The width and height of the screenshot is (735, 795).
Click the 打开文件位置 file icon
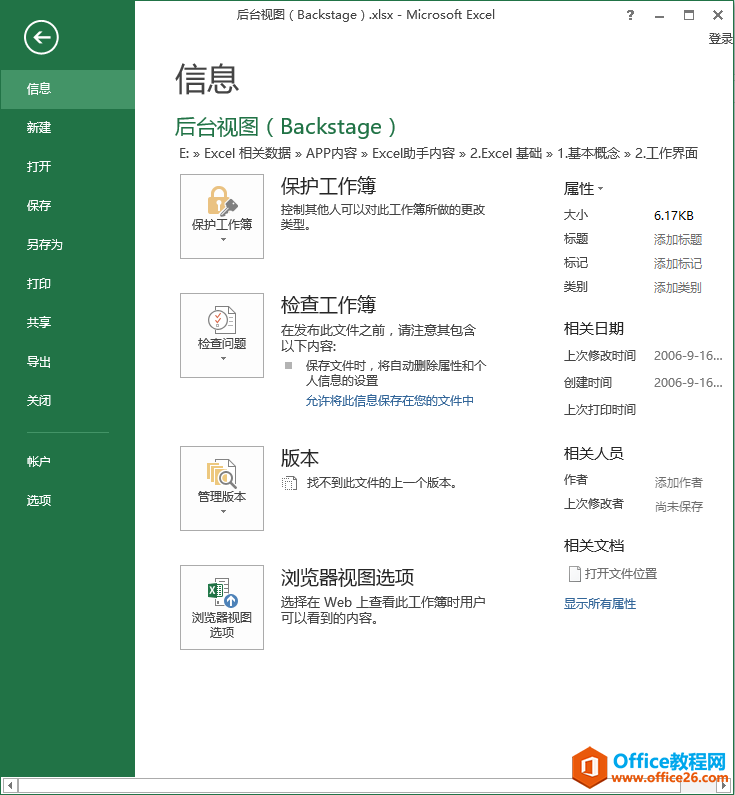[575, 574]
